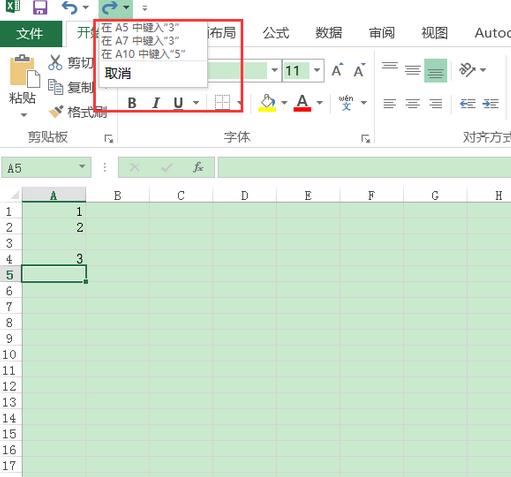This screenshot has width=511, height=477.
Task: Click the Cut scissors icon
Action: coord(55,62)
